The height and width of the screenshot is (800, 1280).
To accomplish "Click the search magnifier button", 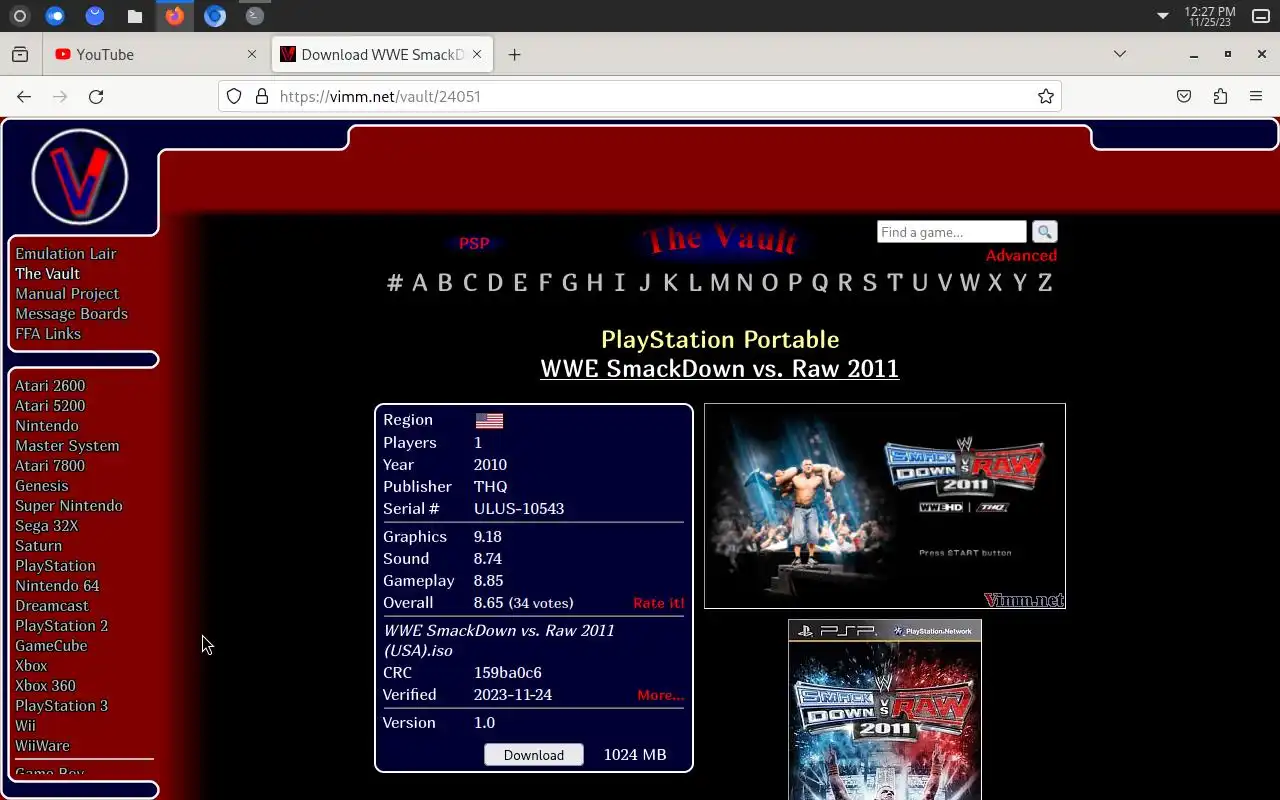I will click(x=1044, y=232).
